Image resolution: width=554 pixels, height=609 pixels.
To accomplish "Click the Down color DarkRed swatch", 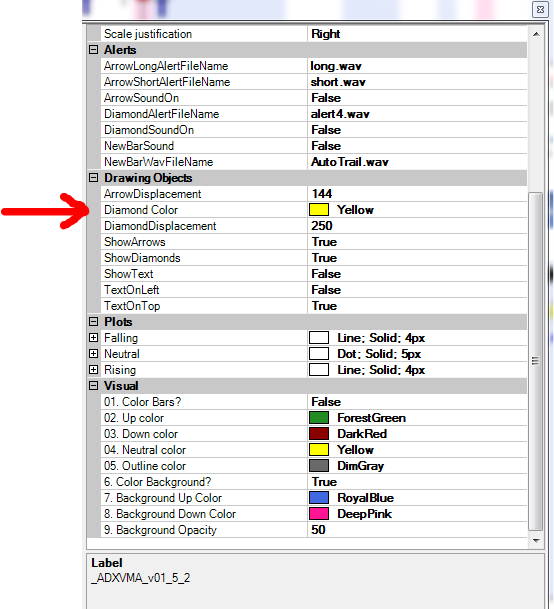I will [319, 433].
